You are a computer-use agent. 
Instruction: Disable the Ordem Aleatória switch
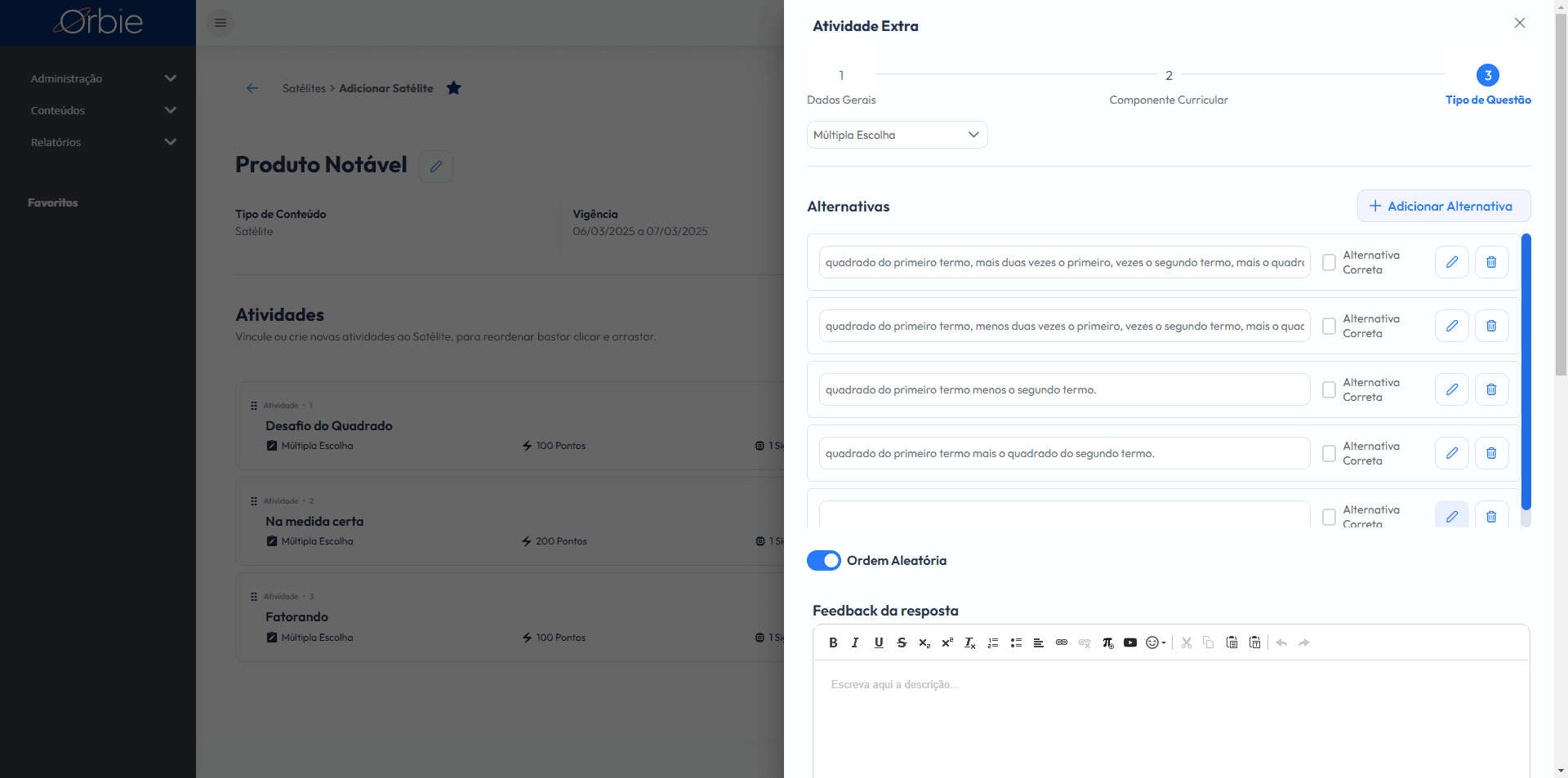824,560
